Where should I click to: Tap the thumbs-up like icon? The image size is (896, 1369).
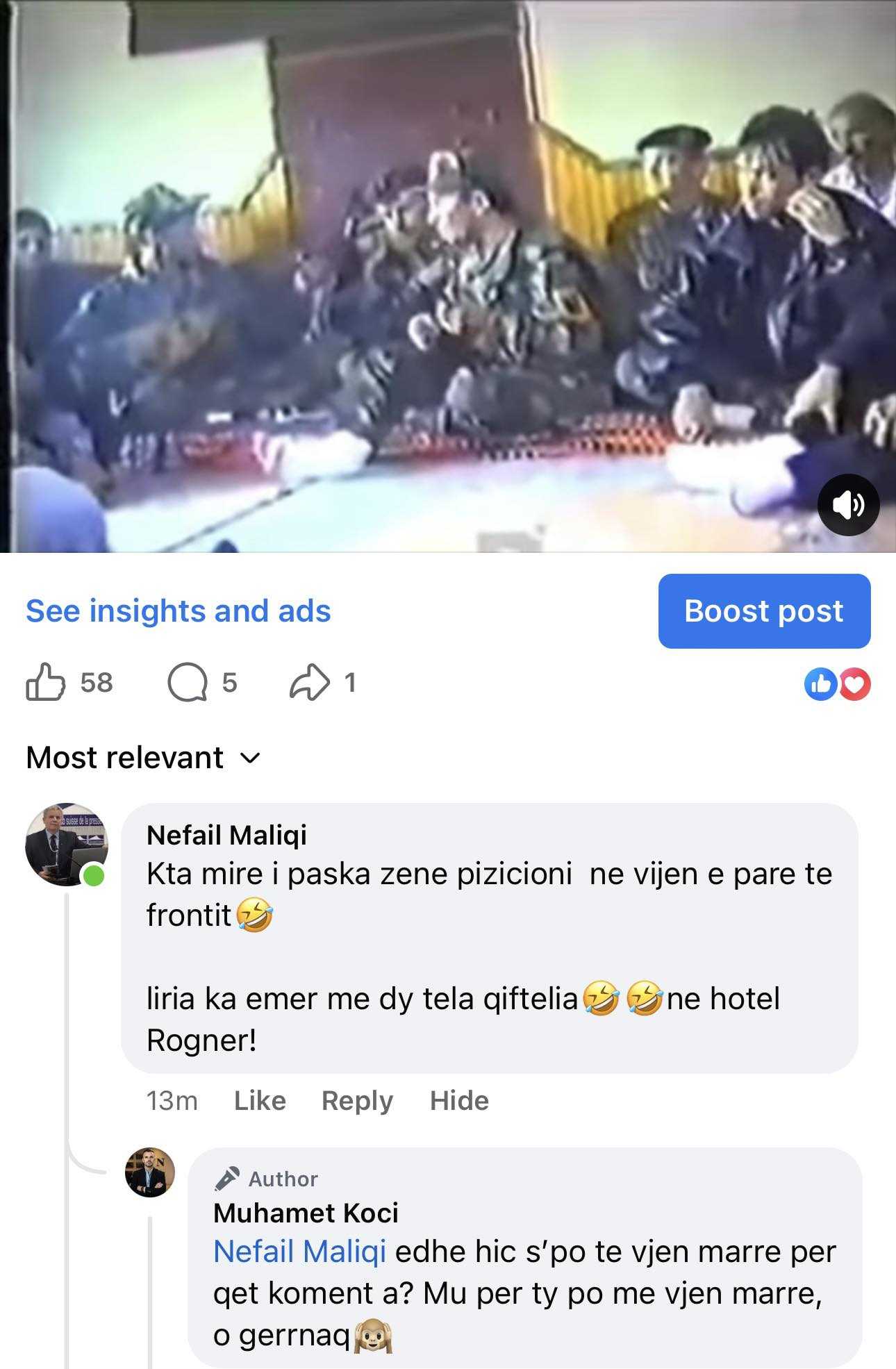coord(45,682)
